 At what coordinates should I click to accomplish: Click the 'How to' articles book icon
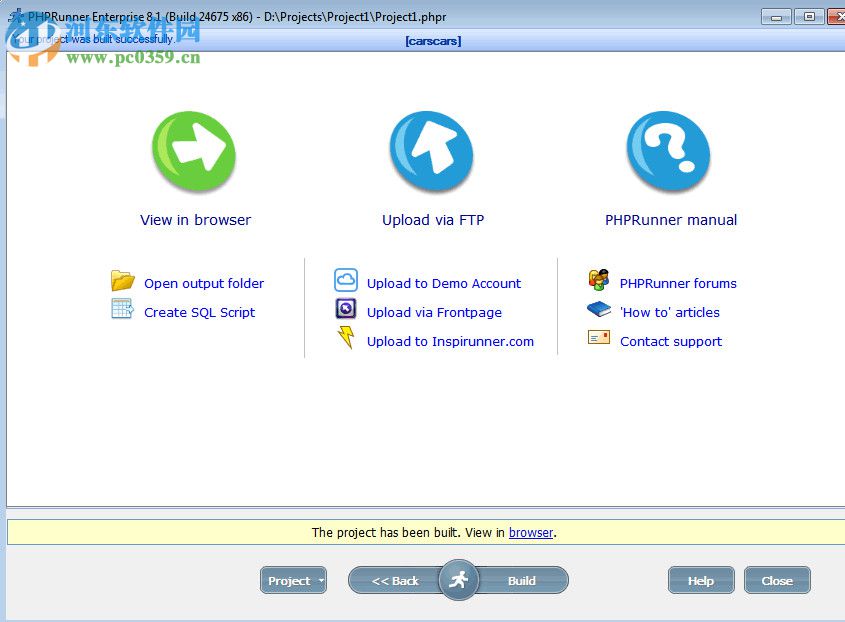point(597,310)
